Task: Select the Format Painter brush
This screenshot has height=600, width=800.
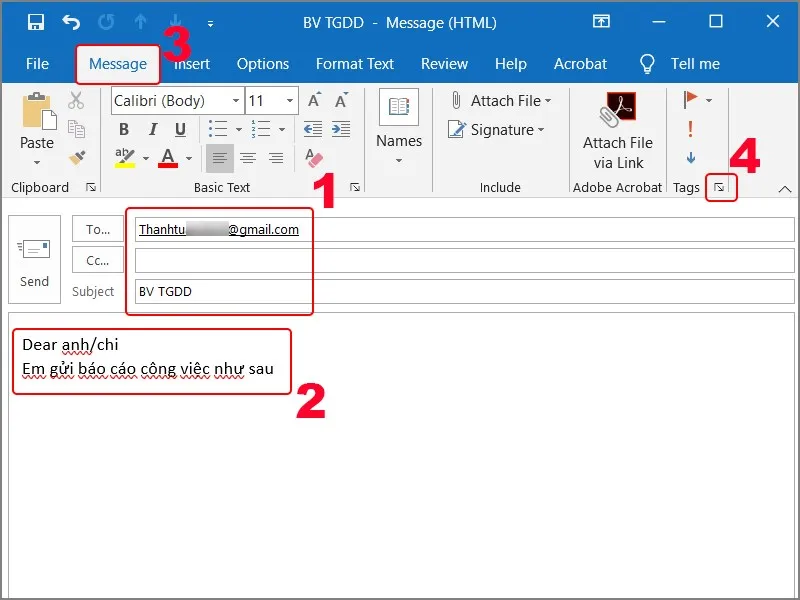Action: click(77, 156)
